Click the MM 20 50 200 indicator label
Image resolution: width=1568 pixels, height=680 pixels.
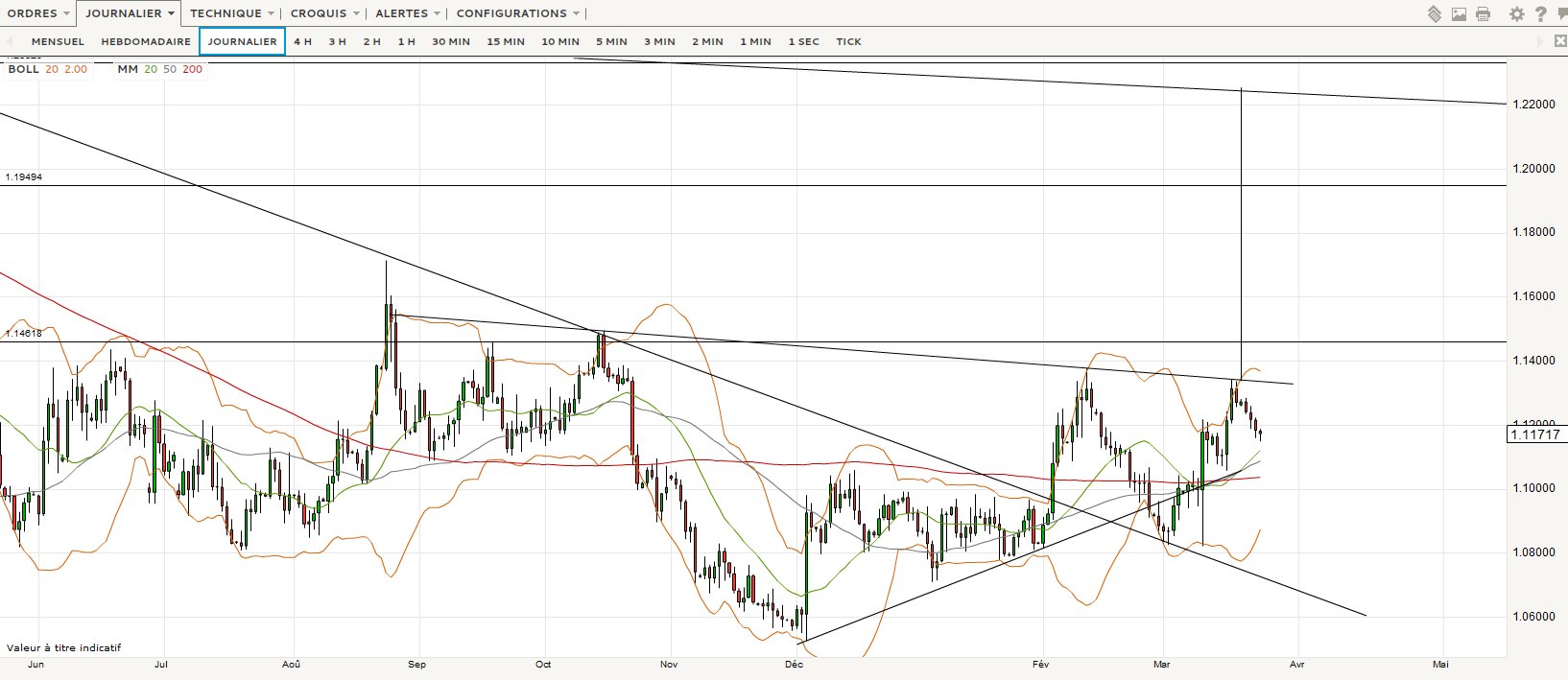tap(159, 69)
